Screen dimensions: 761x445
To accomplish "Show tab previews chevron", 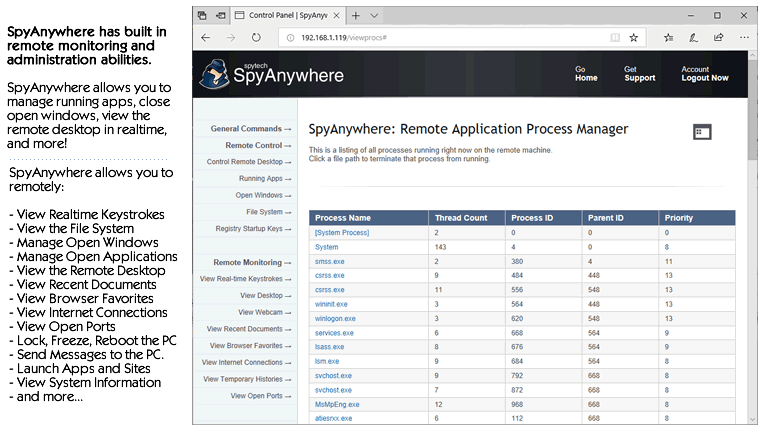I will pos(374,16).
